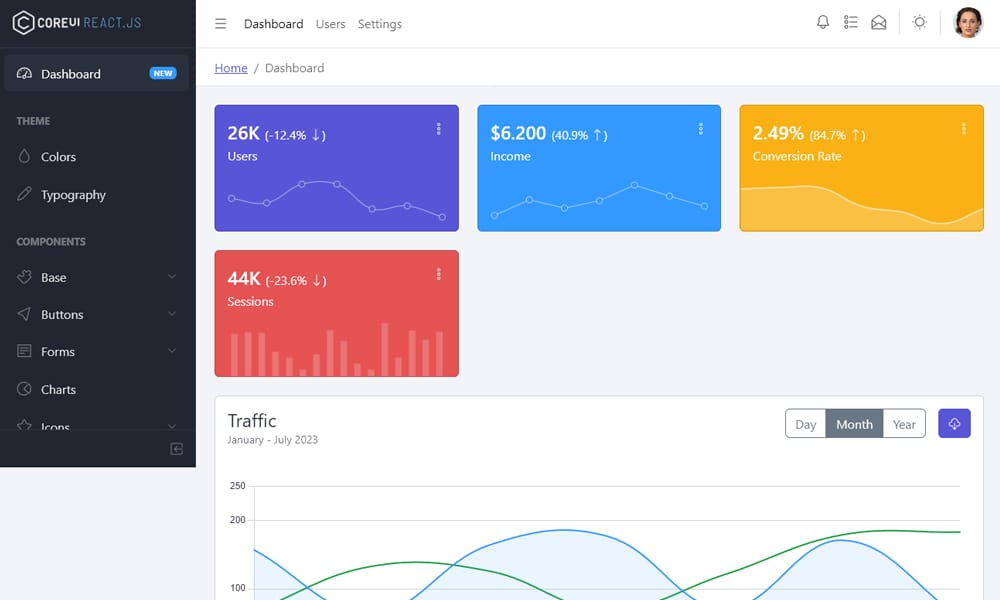Click the $6.200 Income stat value

pos(518,133)
